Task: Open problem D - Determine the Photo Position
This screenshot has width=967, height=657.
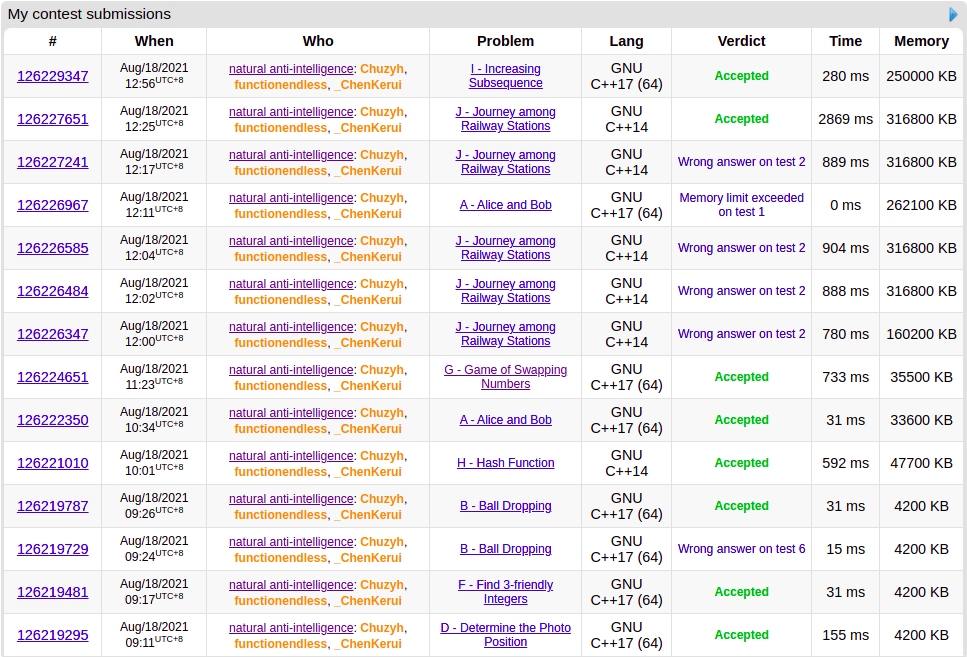Action: tap(505, 635)
